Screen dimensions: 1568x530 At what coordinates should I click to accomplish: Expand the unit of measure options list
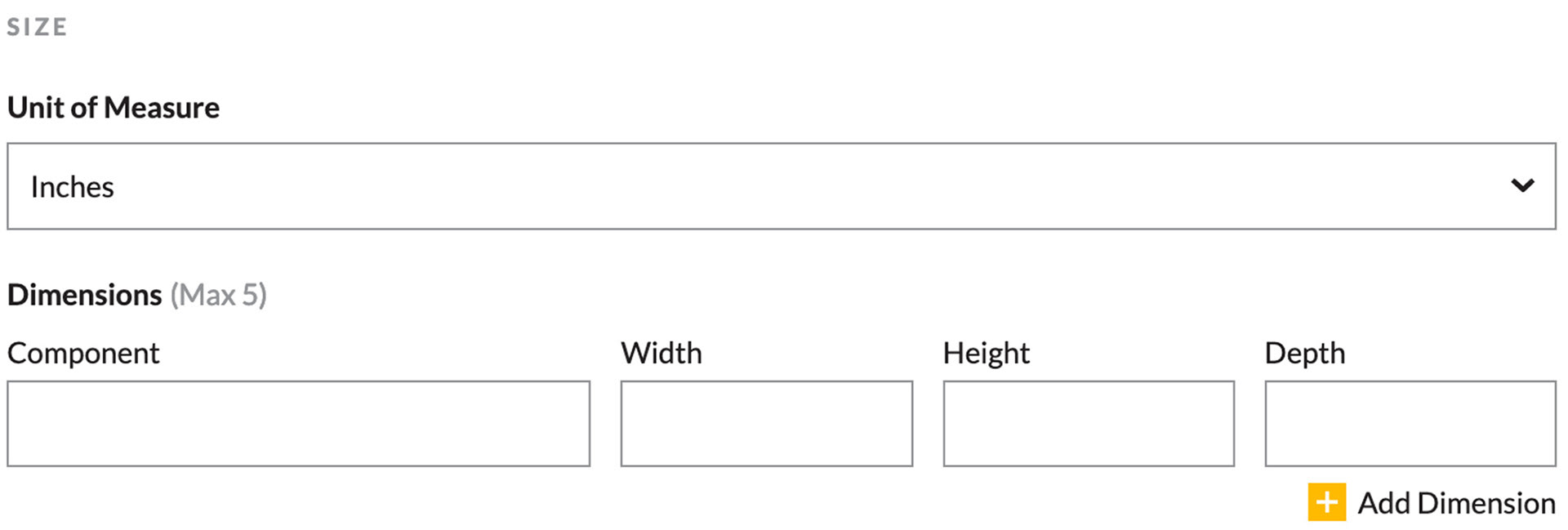point(782,186)
